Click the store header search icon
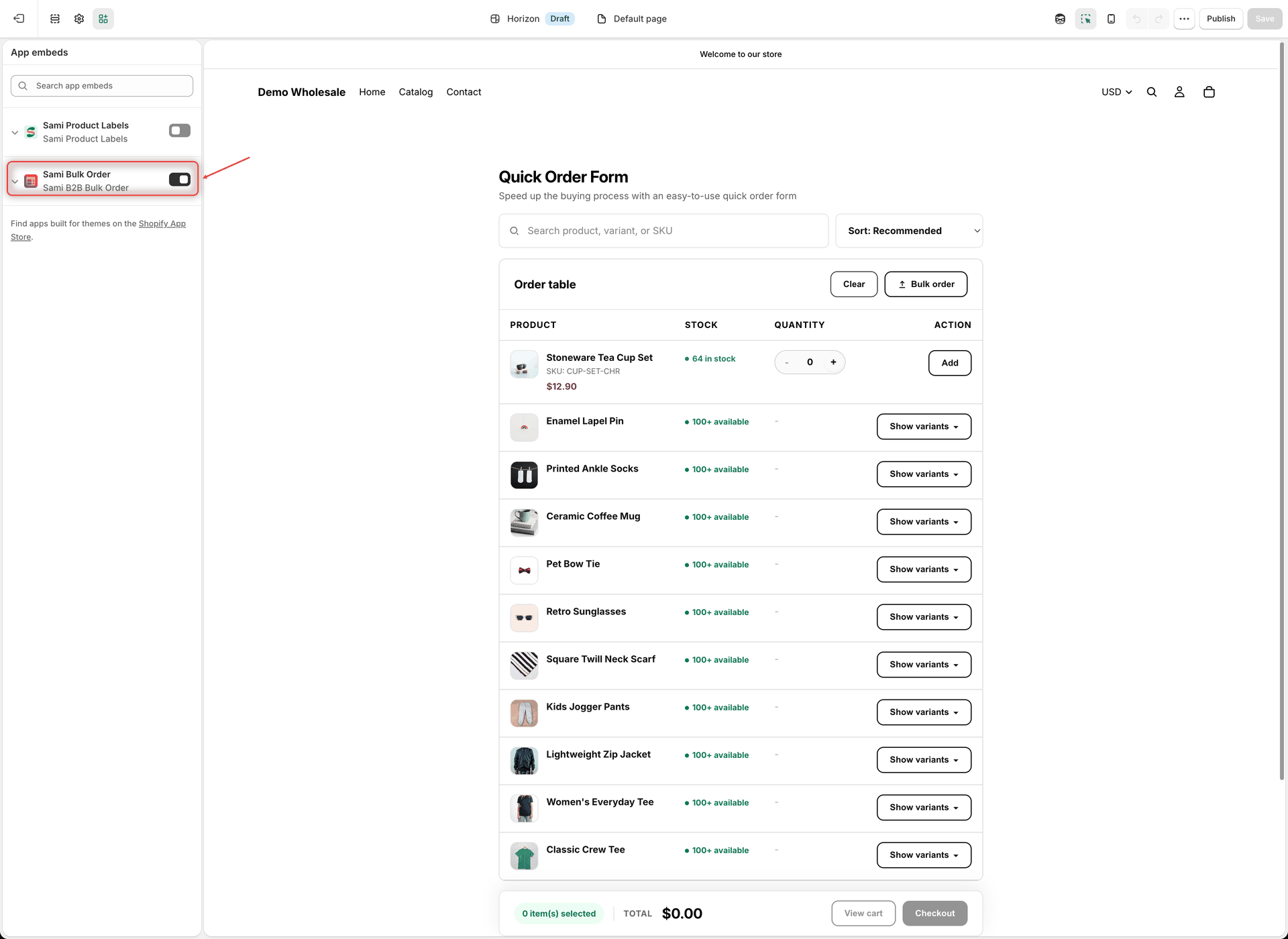The height and width of the screenshot is (939, 1288). click(1152, 92)
